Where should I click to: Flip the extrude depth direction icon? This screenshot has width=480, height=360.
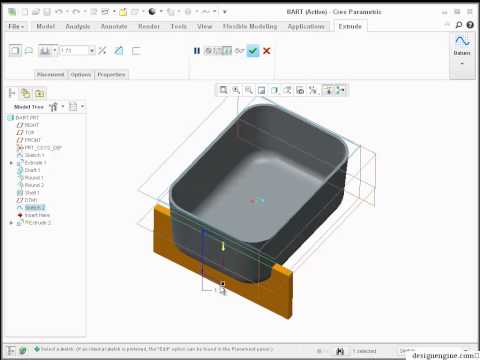coord(102,51)
